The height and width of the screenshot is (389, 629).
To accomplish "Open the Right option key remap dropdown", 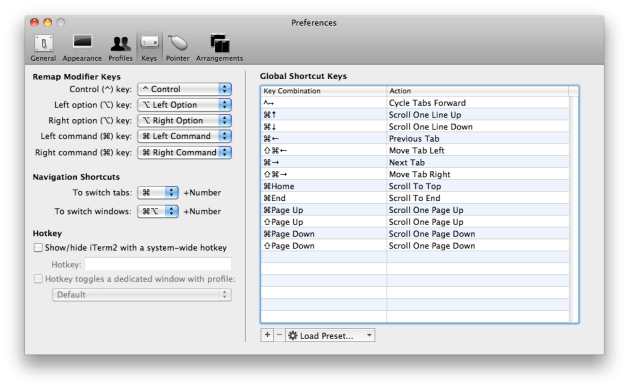I will 185,120.
